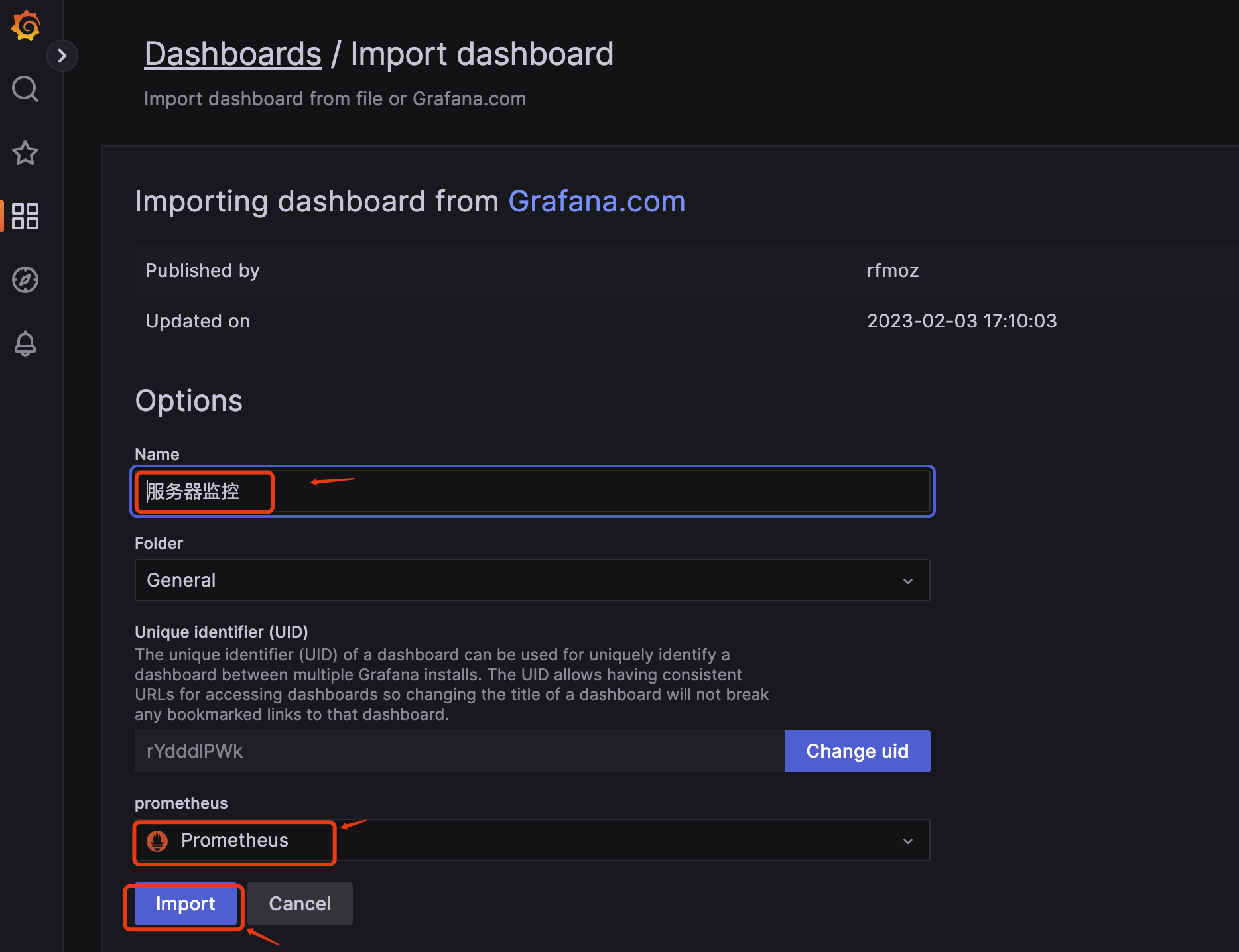Click the Options heading

pos(189,400)
